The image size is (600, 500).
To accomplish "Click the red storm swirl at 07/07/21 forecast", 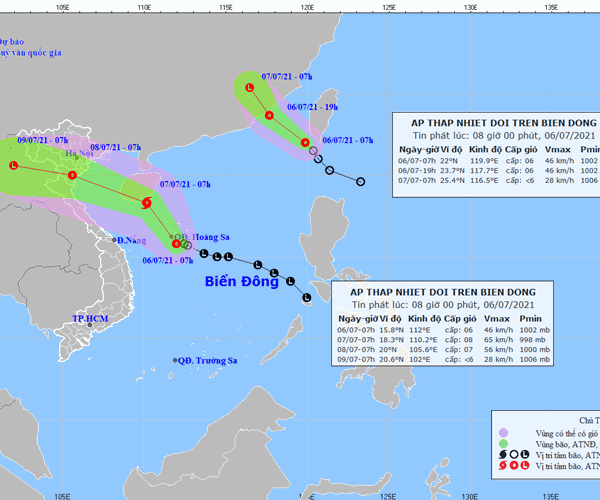I will tap(147, 203).
